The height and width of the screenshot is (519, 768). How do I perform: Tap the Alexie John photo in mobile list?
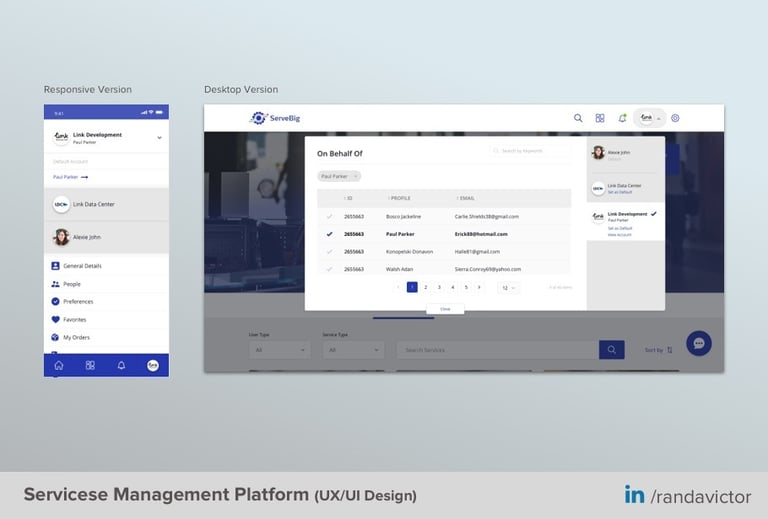tap(61, 237)
